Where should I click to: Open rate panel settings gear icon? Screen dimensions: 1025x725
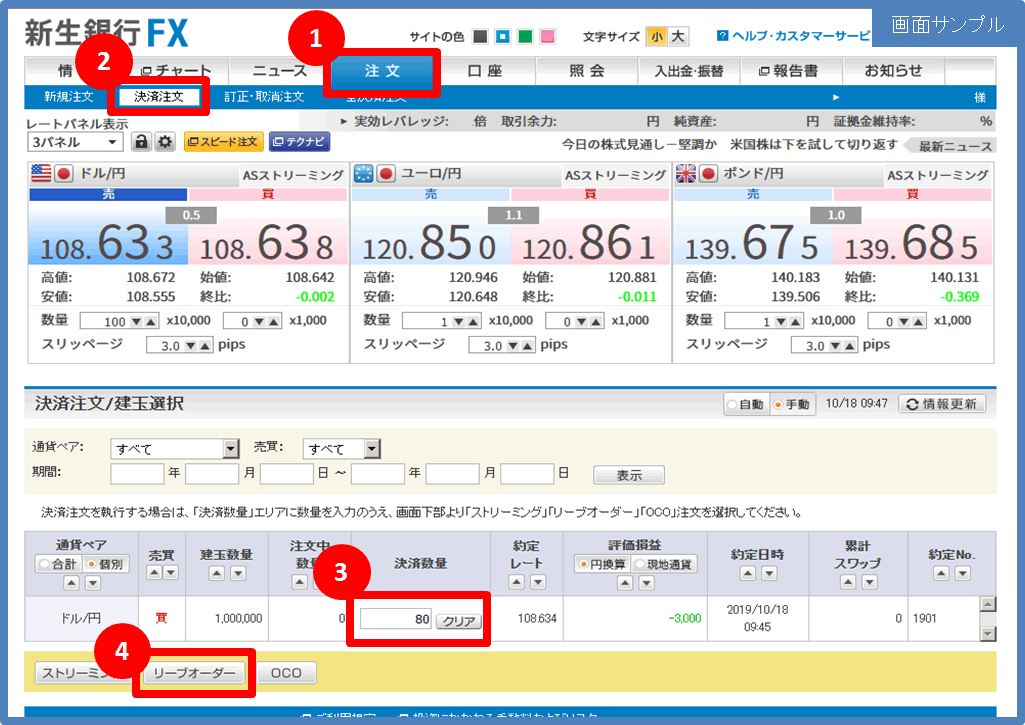(x=165, y=142)
